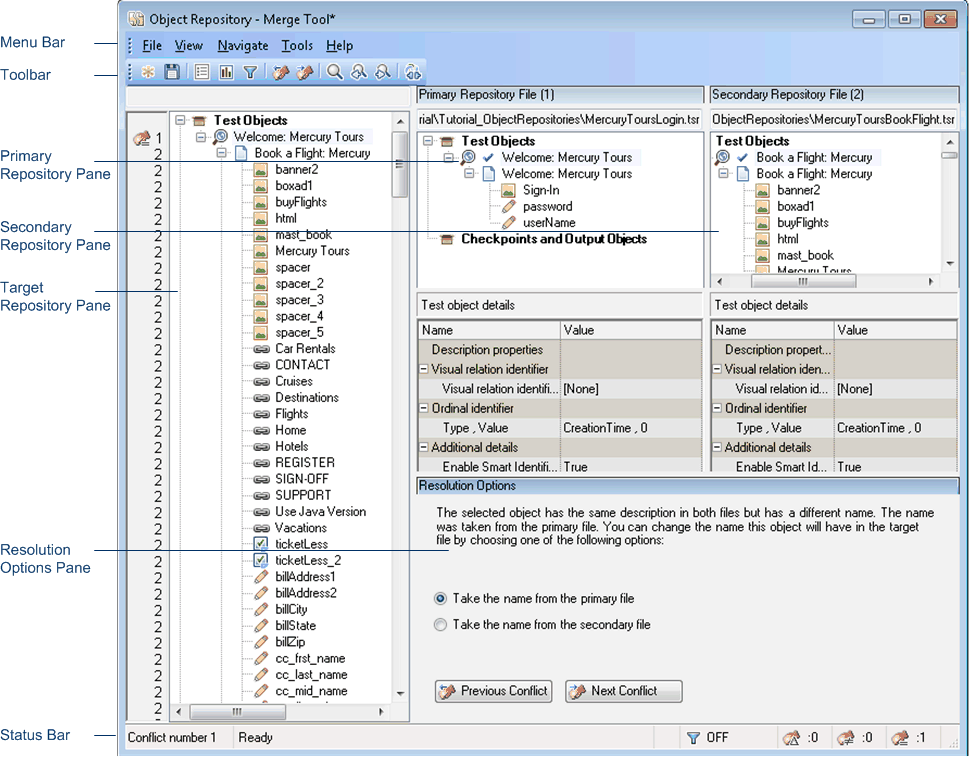Toggle the ticketLess checkbox in target tree
Screen dimensions: 970x757
point(259,543)
